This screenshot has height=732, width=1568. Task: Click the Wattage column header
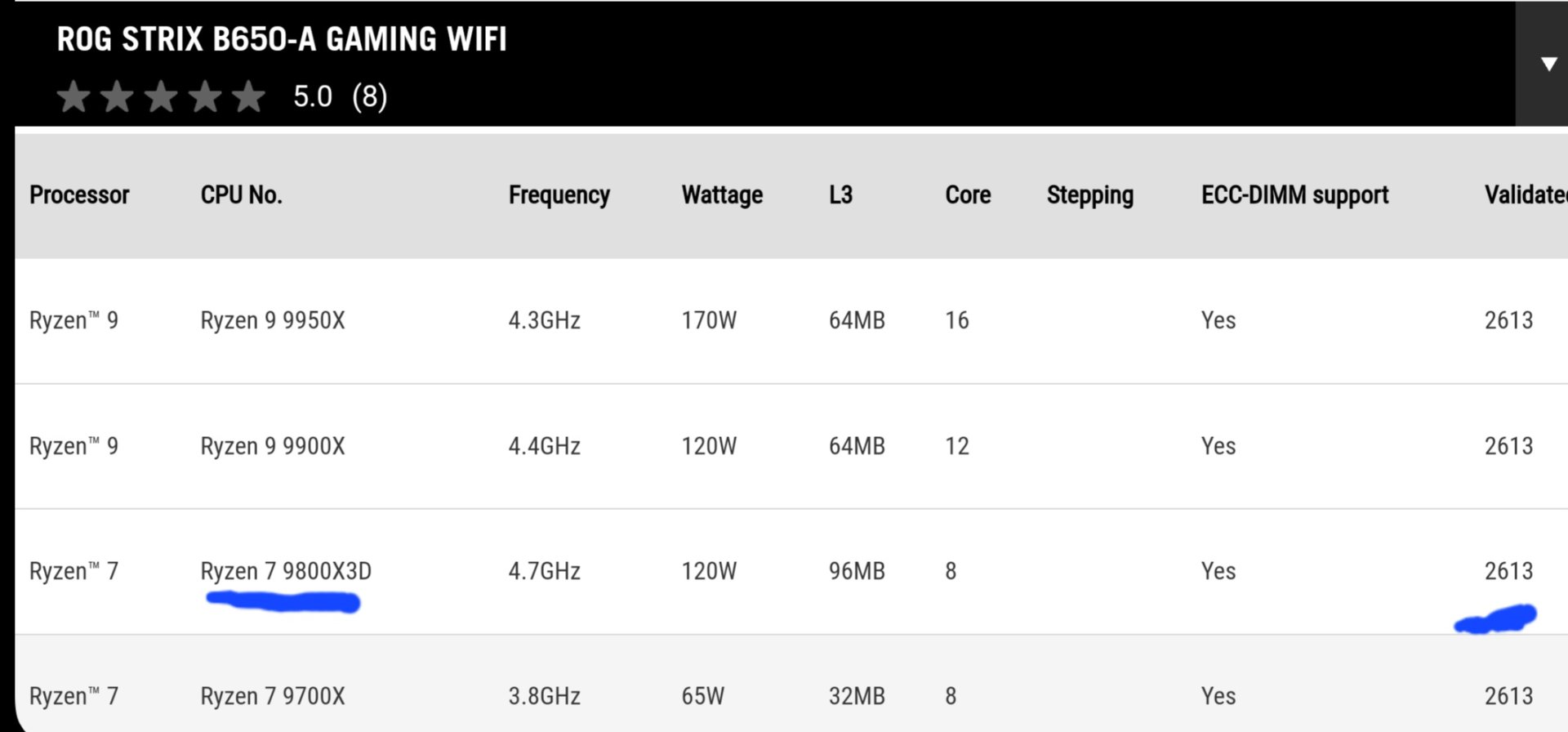[722, 194]
